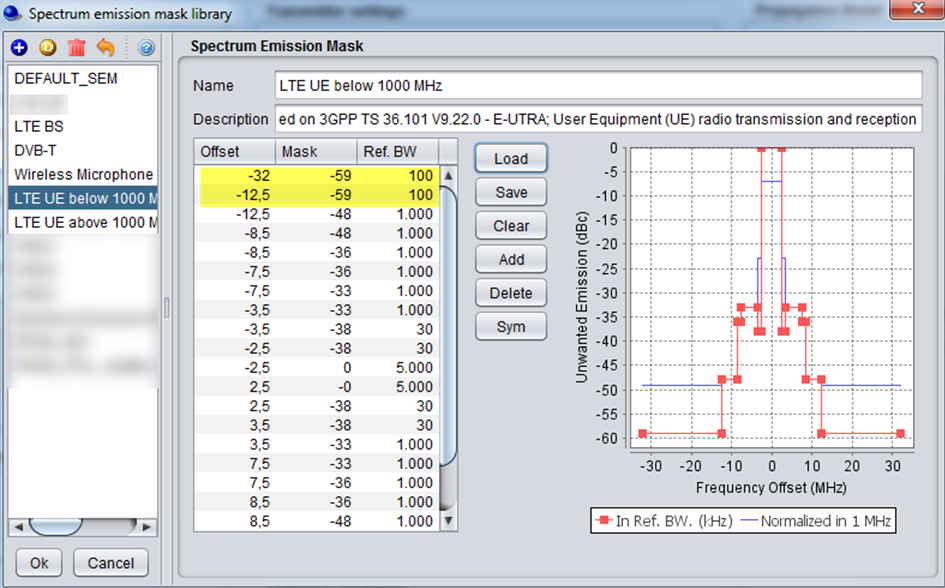The width and height of the screenshot is (945, 588).
Task: Click table scroll down arrow
Action: 448,521
